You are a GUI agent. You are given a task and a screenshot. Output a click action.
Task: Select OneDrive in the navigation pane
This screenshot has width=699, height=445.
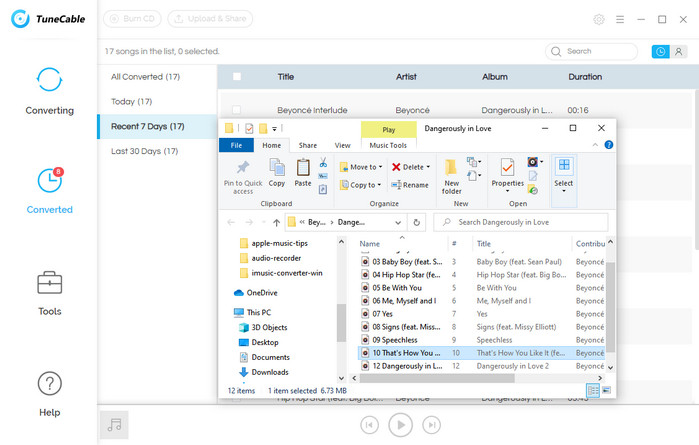tap(255, 293)
